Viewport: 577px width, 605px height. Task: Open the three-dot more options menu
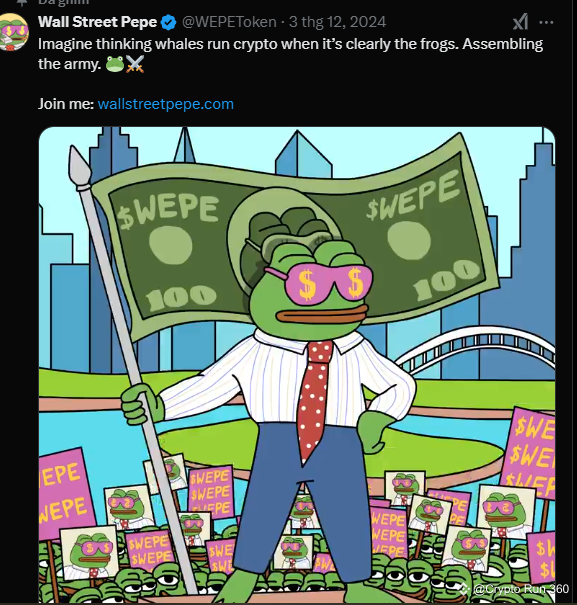click(x=546, y=22)
